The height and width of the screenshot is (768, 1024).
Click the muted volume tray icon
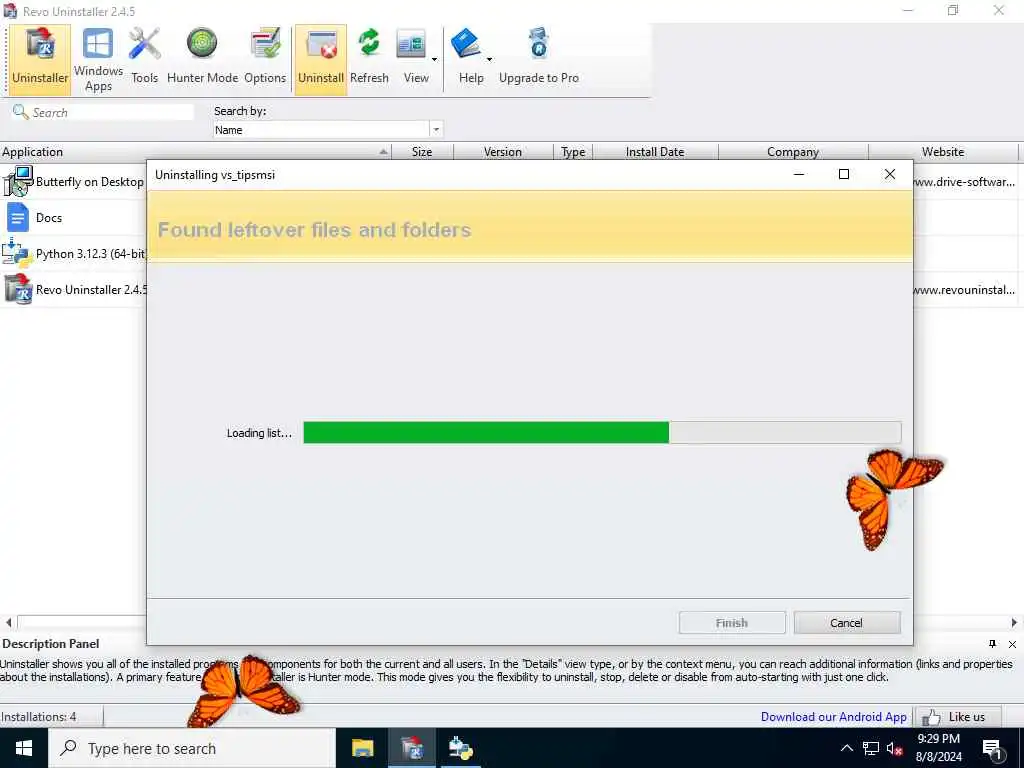click(895, 748)
